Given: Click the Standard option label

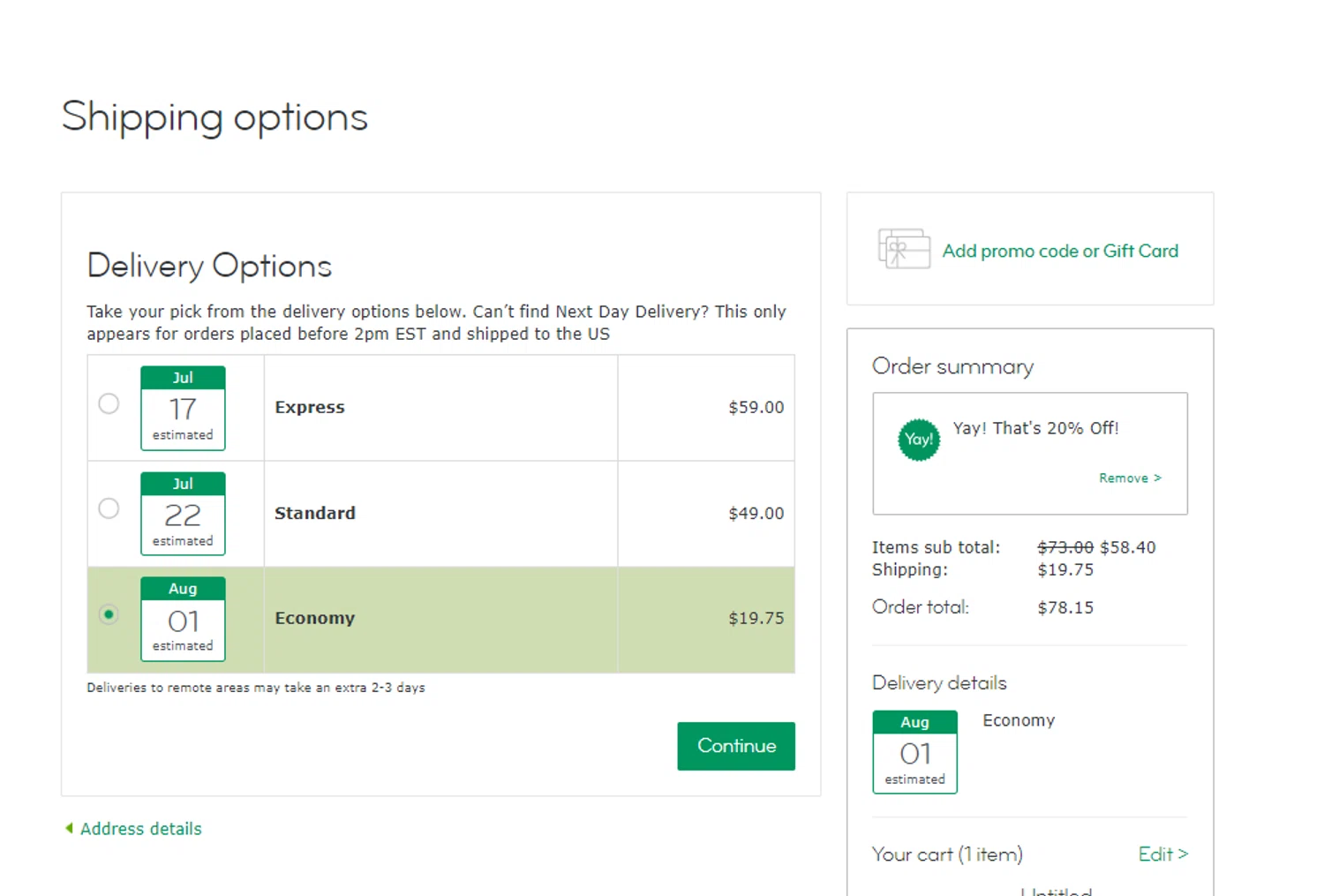Looking at the screenshot, I should [315, 514].
